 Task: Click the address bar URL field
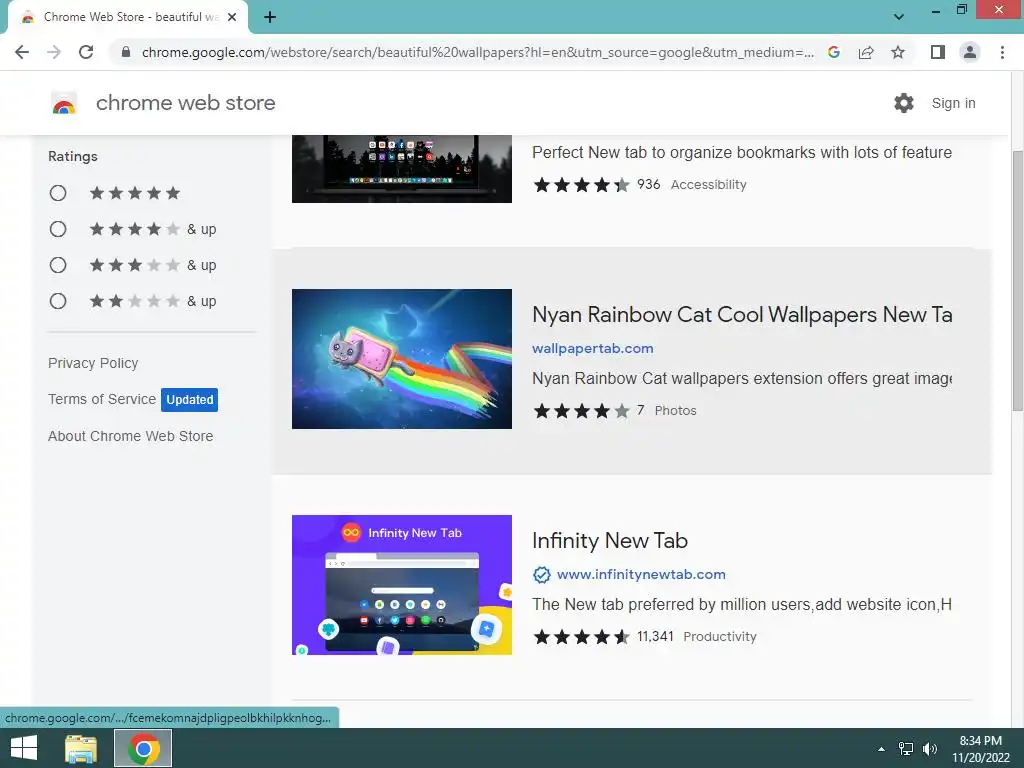pyautogui.click(x=478, y=52)
